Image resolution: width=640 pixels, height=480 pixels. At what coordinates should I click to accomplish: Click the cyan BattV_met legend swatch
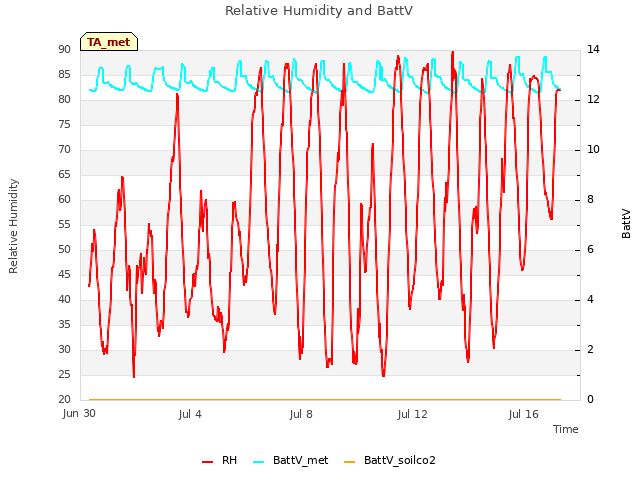point(258,462)
